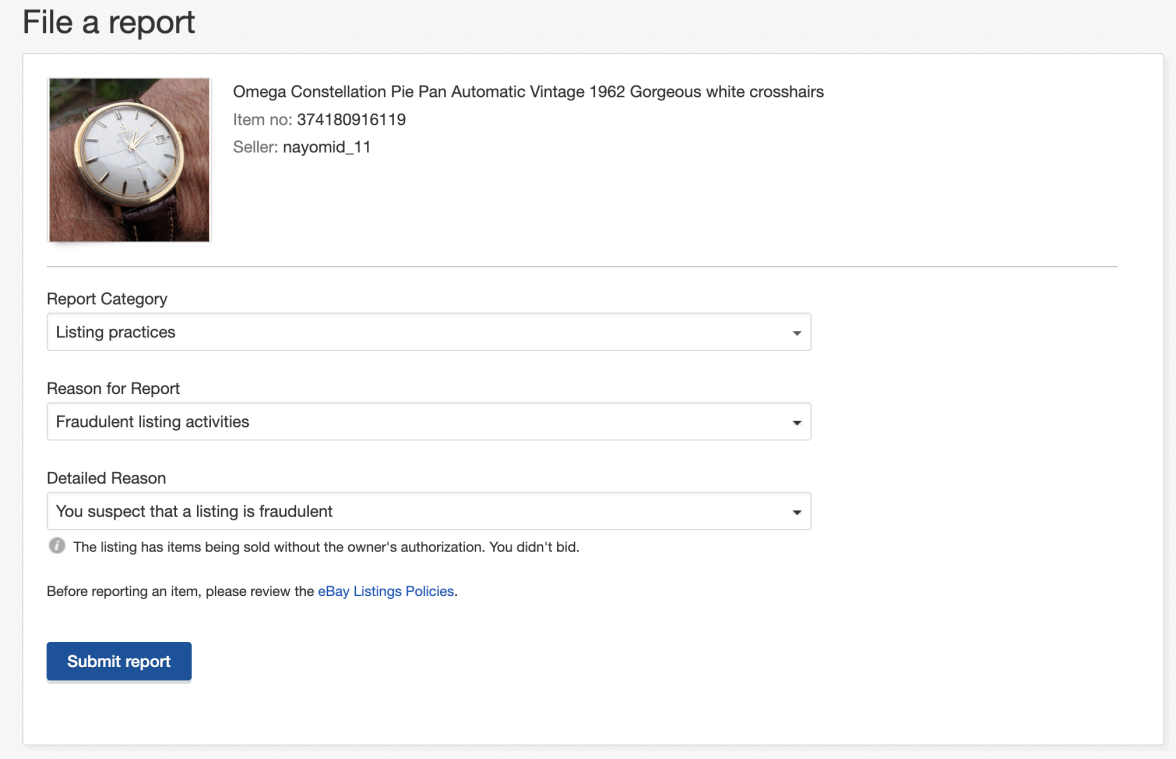The height and width of the screenshot is (759, 1176).
Task: Click the 'Before reporting an item' notice text
Action: (180, 591)
